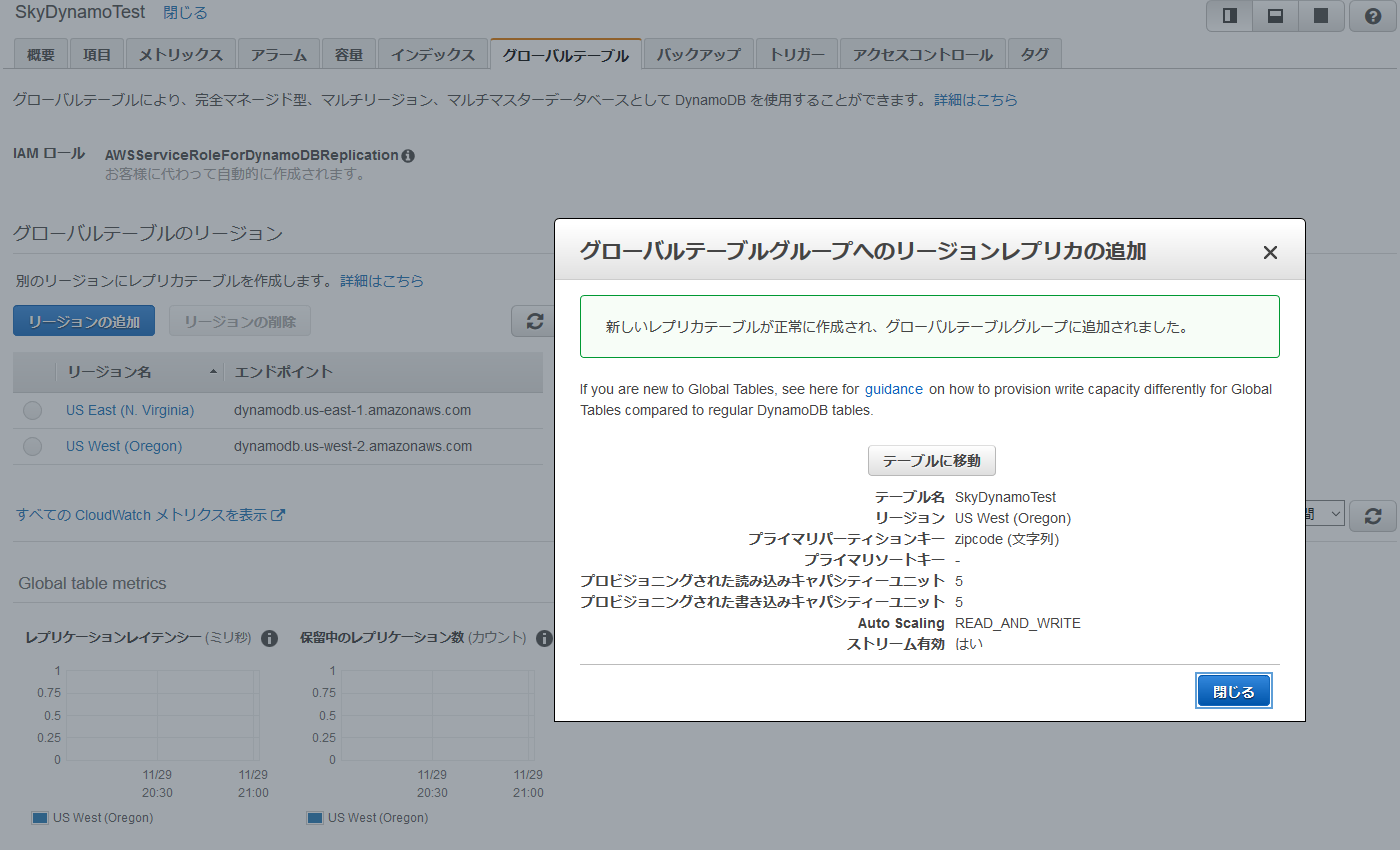
Task: Click the エンドポイント column header
Action: click(283, 372)
